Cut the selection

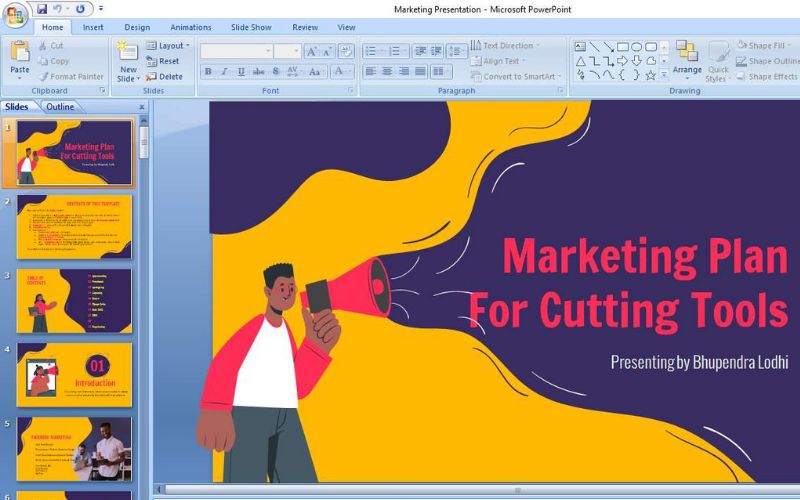[51, 45]
